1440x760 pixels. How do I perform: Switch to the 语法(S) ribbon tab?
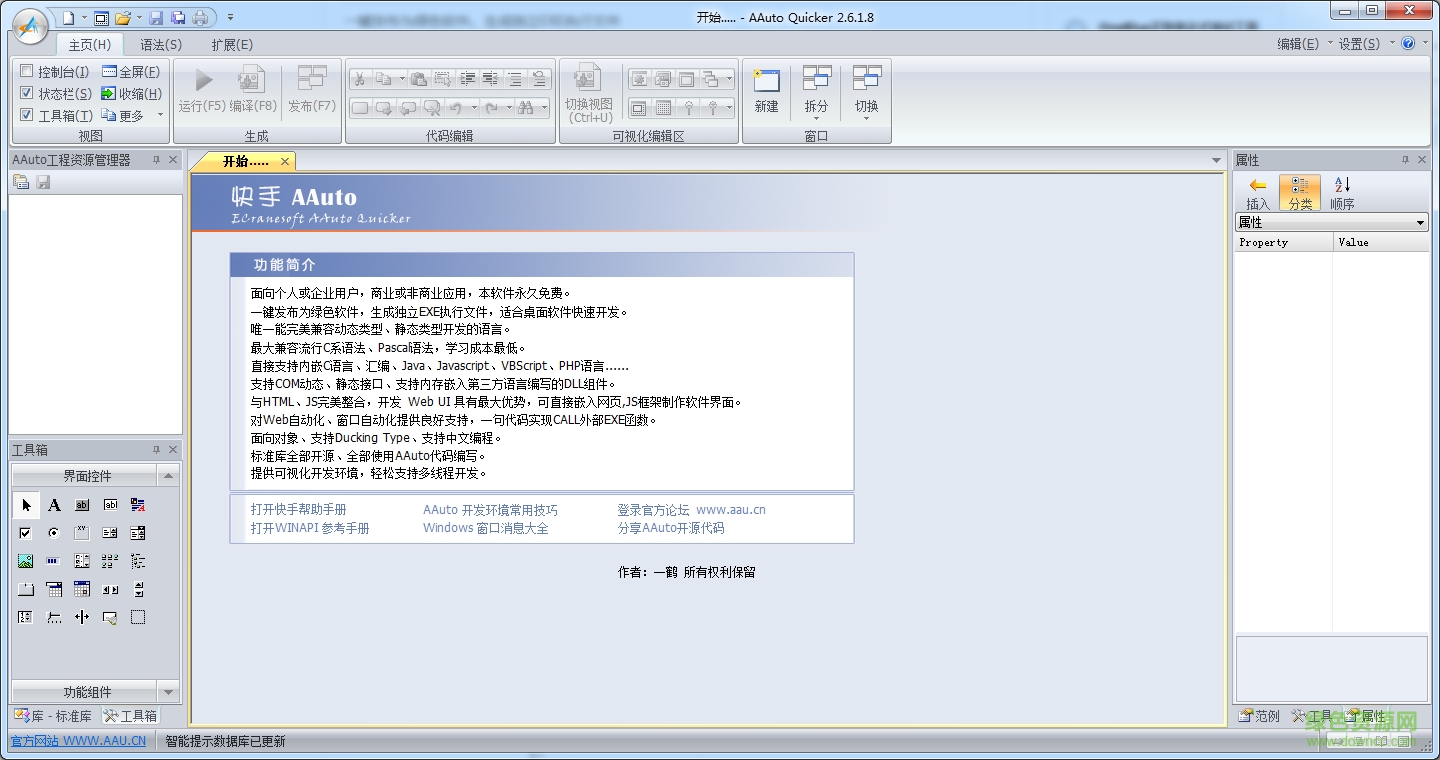tap(159, 44)
